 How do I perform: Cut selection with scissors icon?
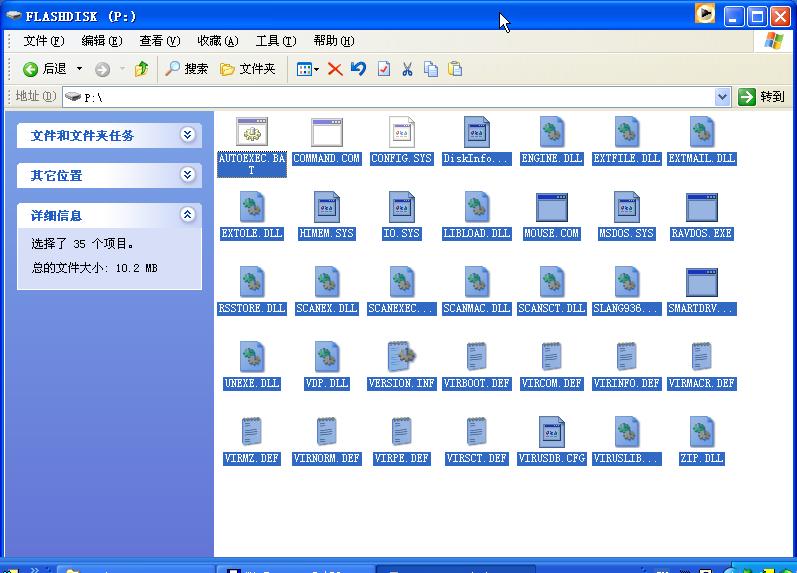tap(407, 69)
